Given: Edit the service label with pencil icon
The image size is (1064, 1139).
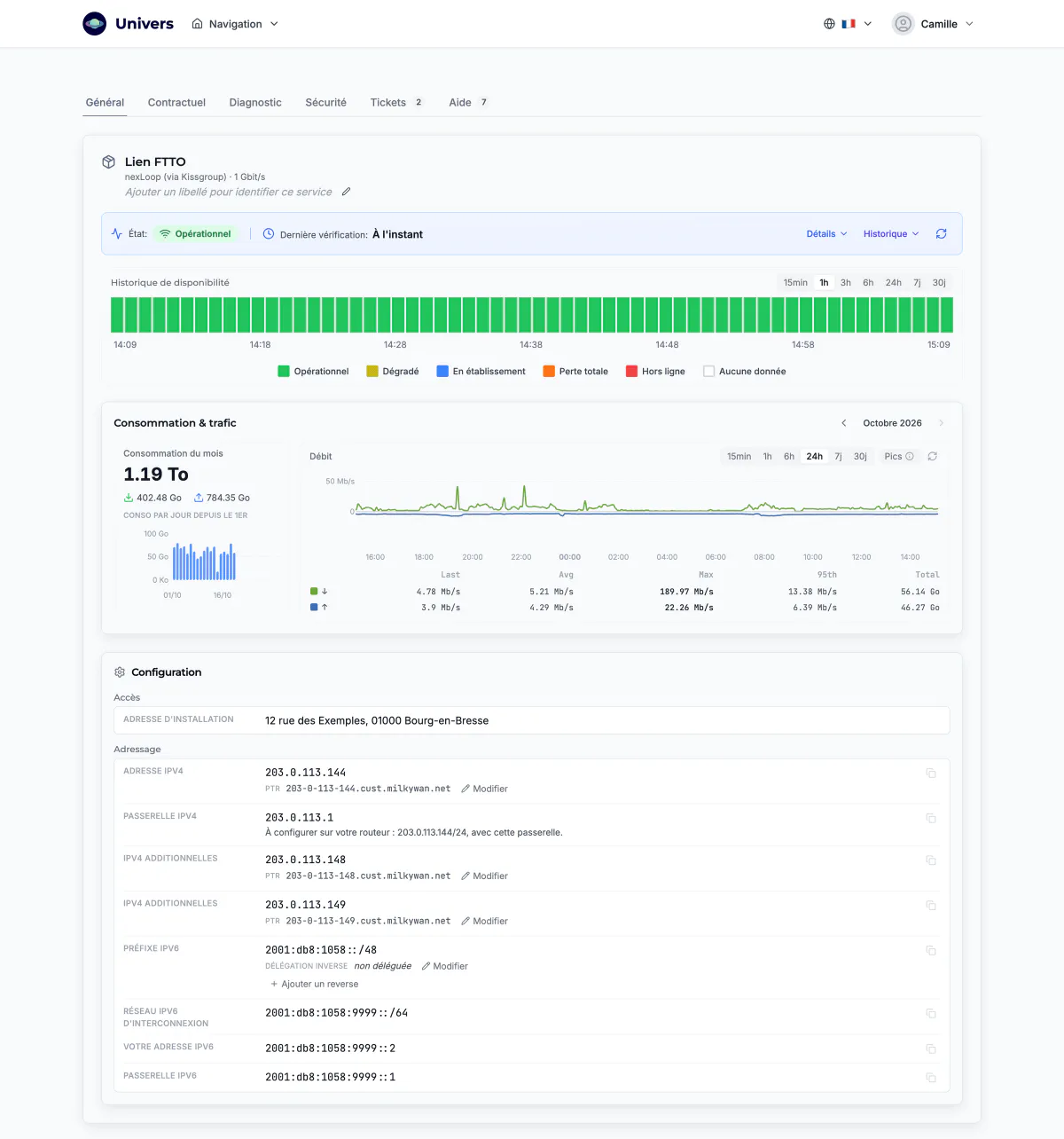Looking at the screenshot, I should [x=347, y=192].
